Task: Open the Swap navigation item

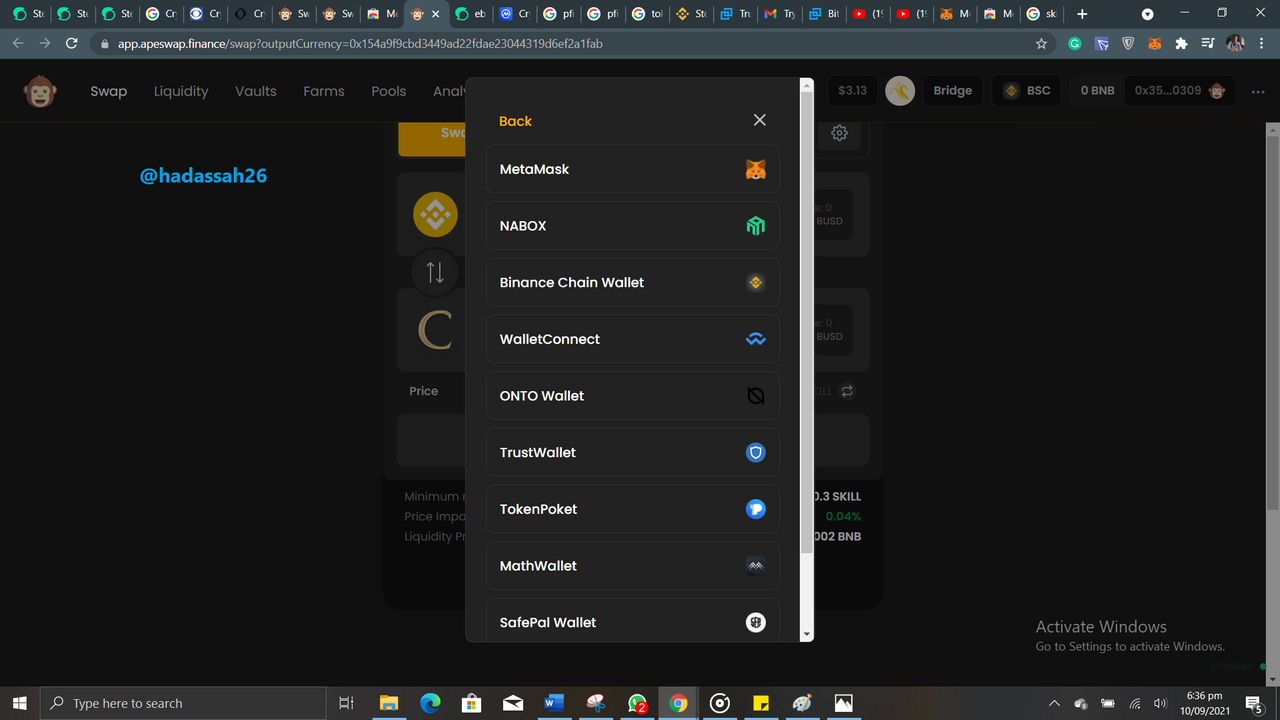Action: pyautogui.click(x=108, y=91)
